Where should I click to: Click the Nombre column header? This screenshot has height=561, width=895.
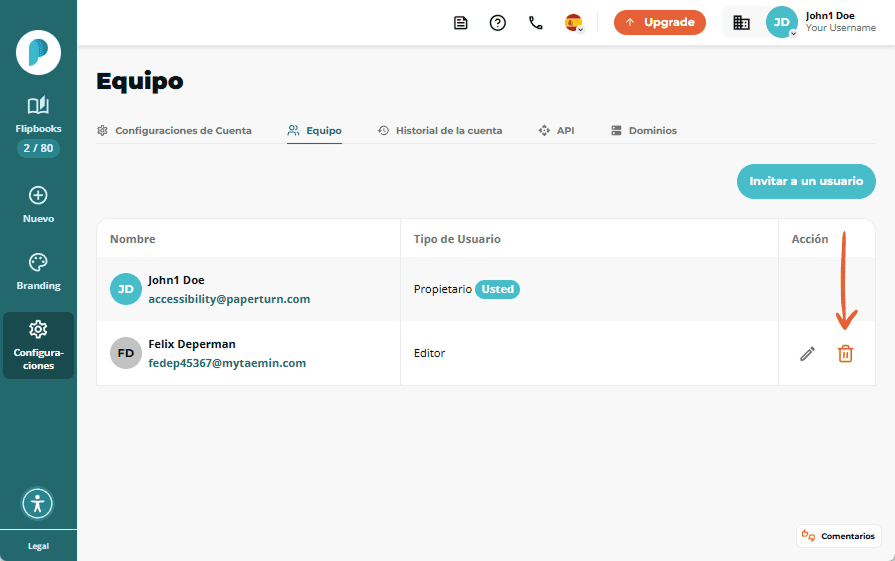(132, 239)
